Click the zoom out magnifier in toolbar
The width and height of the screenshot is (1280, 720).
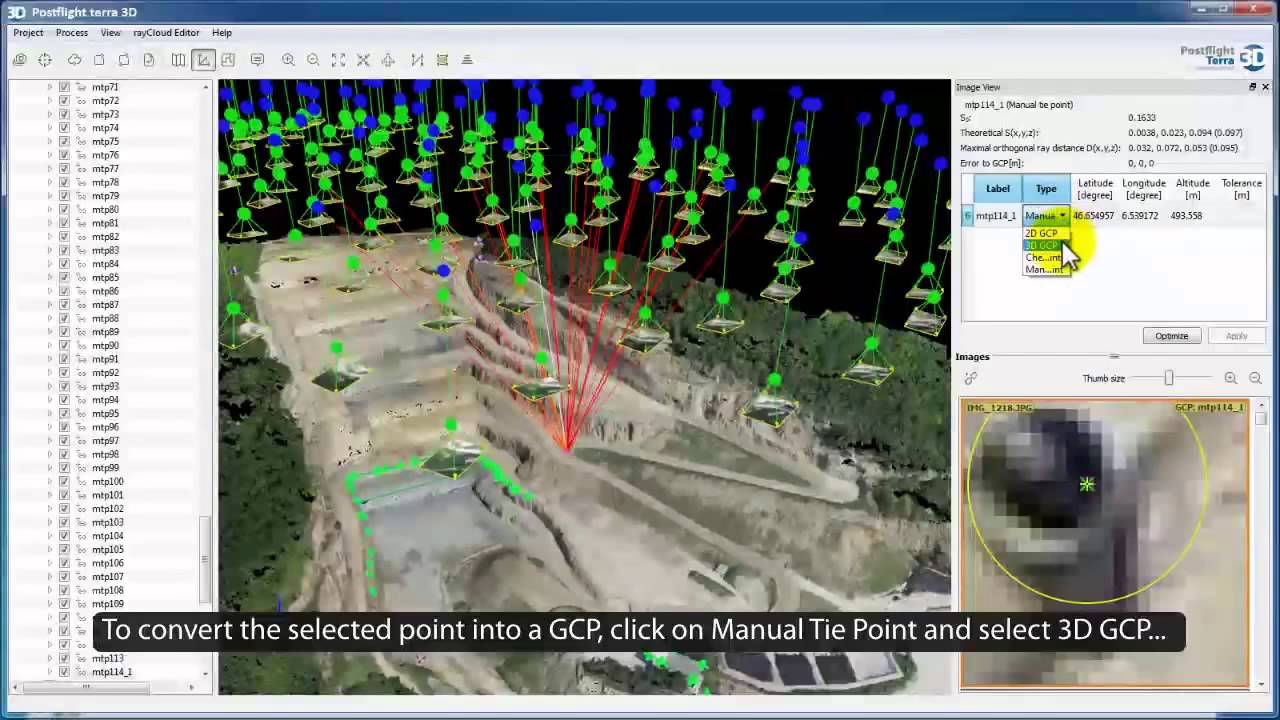pos(313,60)
